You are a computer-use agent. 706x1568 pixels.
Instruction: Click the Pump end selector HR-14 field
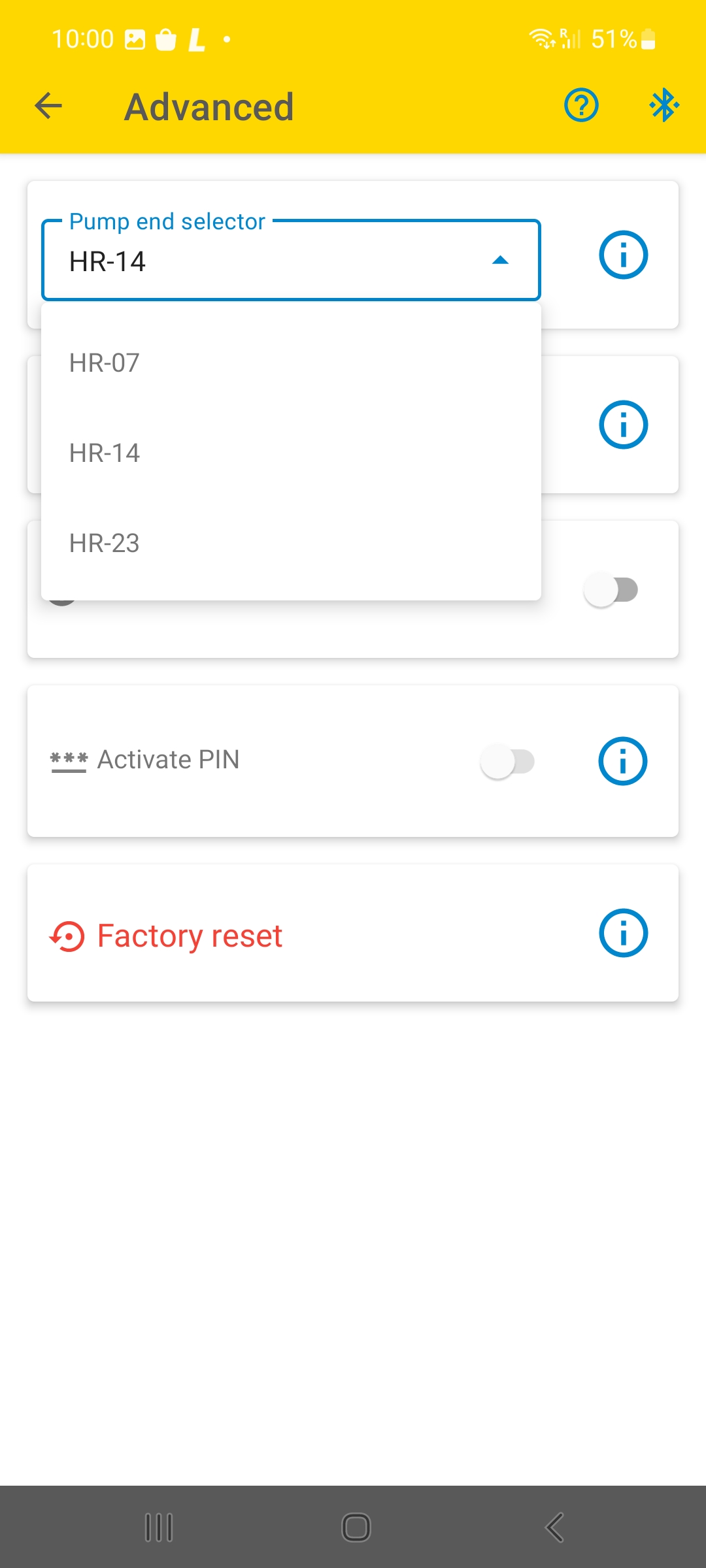tap(291, 260)
